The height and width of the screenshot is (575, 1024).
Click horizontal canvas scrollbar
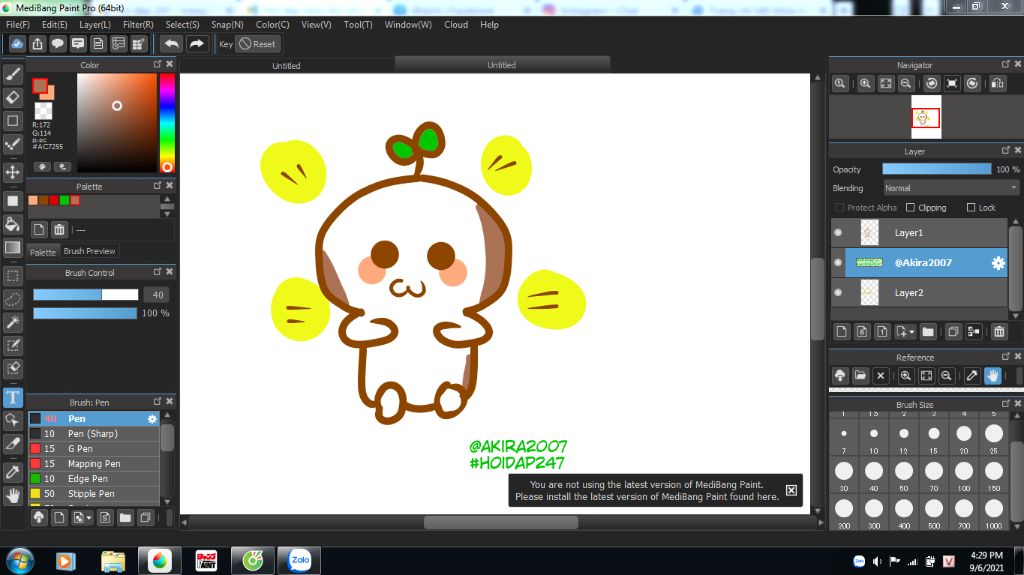point(501,522)
